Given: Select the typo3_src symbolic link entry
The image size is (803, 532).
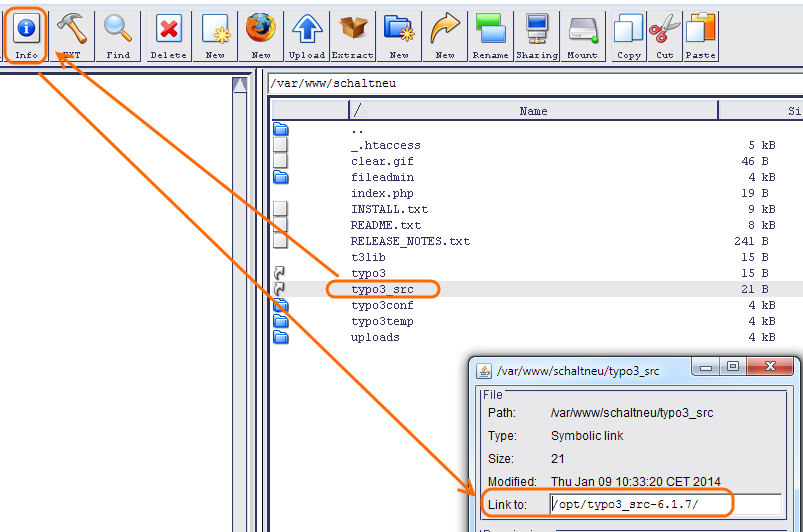Looking at the screenshot, I should point(382,289).
